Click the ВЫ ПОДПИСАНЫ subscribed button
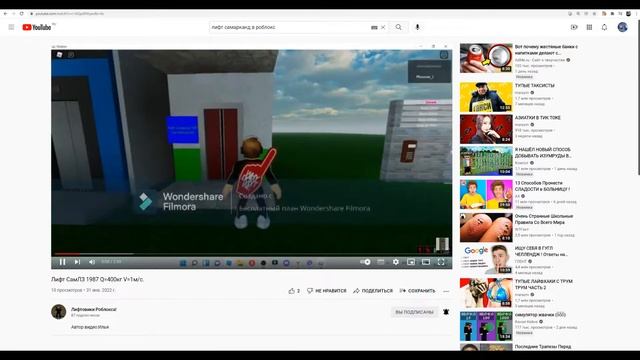 [x=414, y=312]
